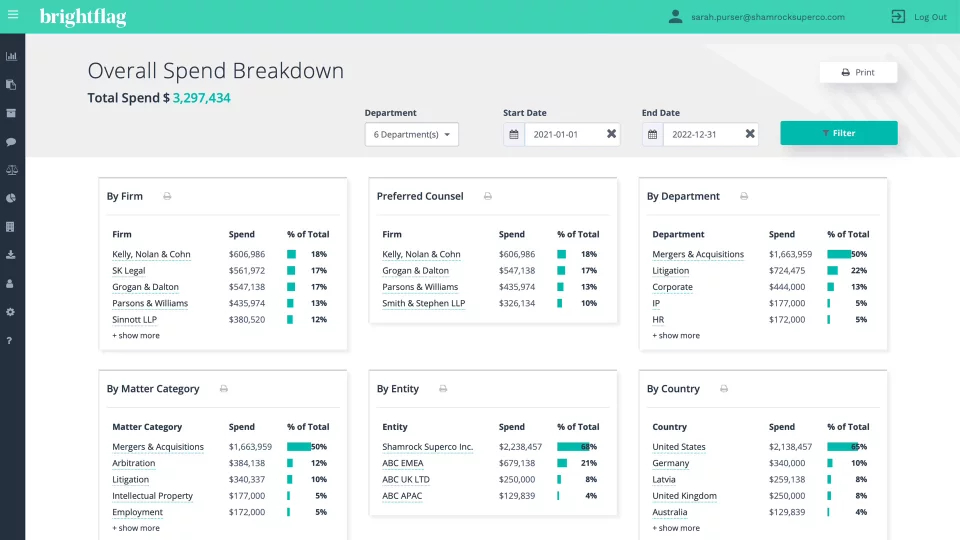Screen dimensions: 960x540
Task: Open Corporate department link
Action: click(x=672, y=287)
